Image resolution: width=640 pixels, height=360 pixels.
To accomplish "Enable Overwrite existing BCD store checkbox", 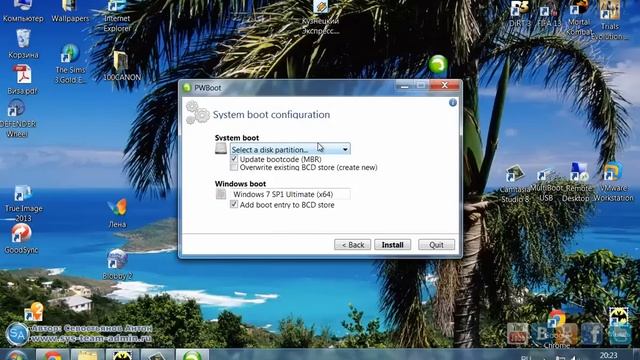I will click(x=234, y=167).
